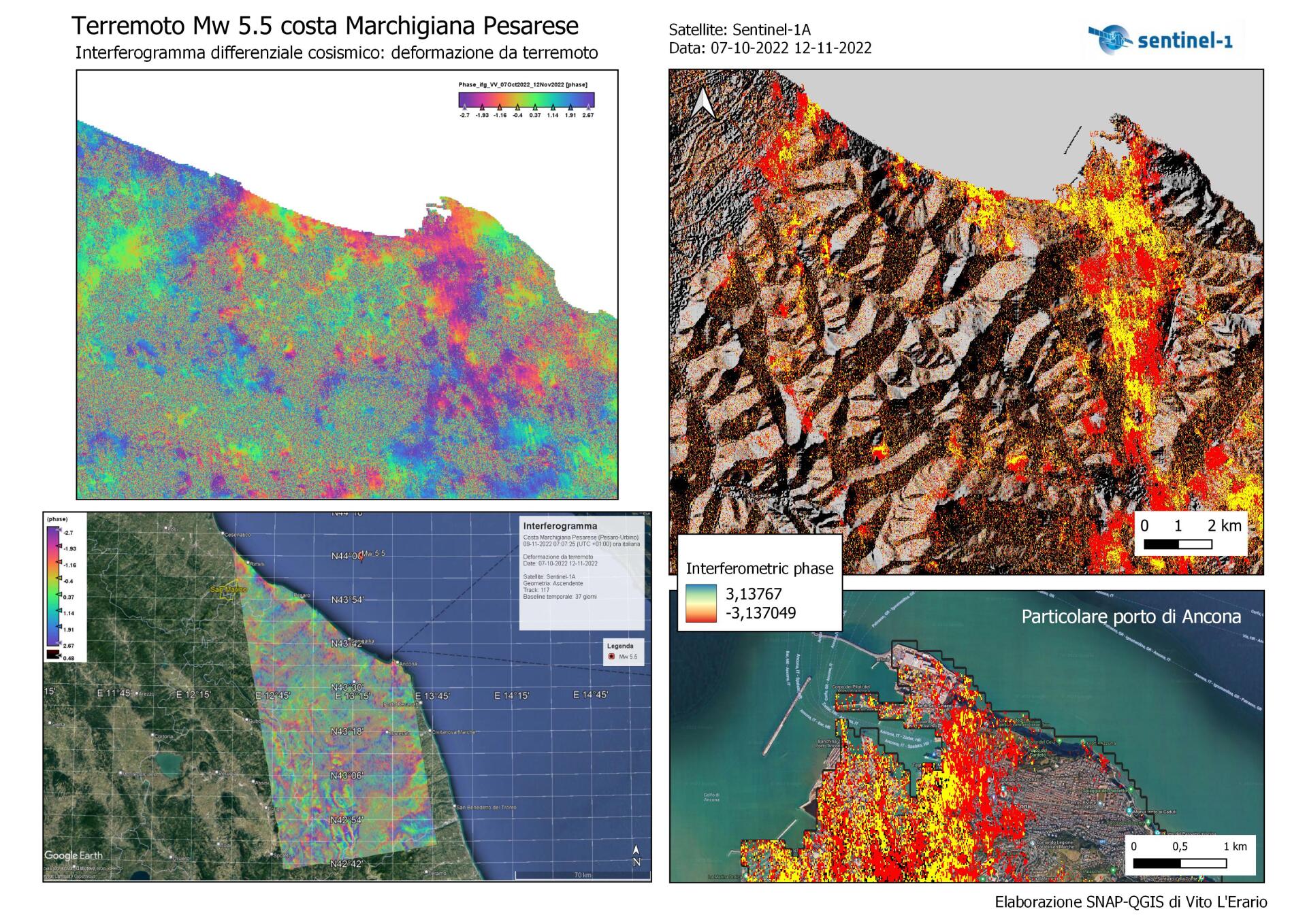Image resolution: width=1307 pixels, height=924 pixels.
Task: Click the Ancona city placemark dot
Action: click(397, 661)
